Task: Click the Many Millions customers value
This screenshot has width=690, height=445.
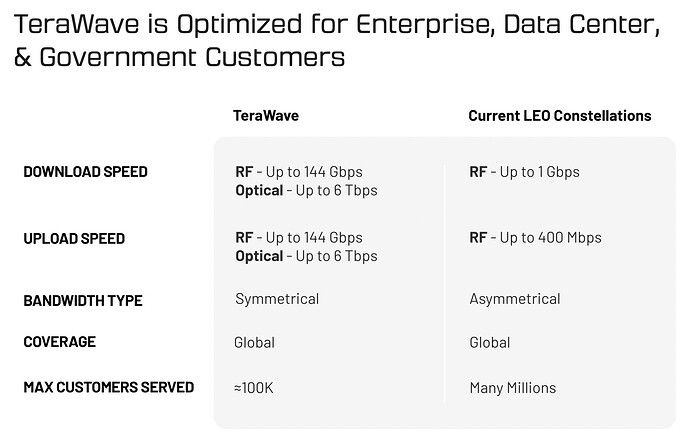Action: (512, 387)
